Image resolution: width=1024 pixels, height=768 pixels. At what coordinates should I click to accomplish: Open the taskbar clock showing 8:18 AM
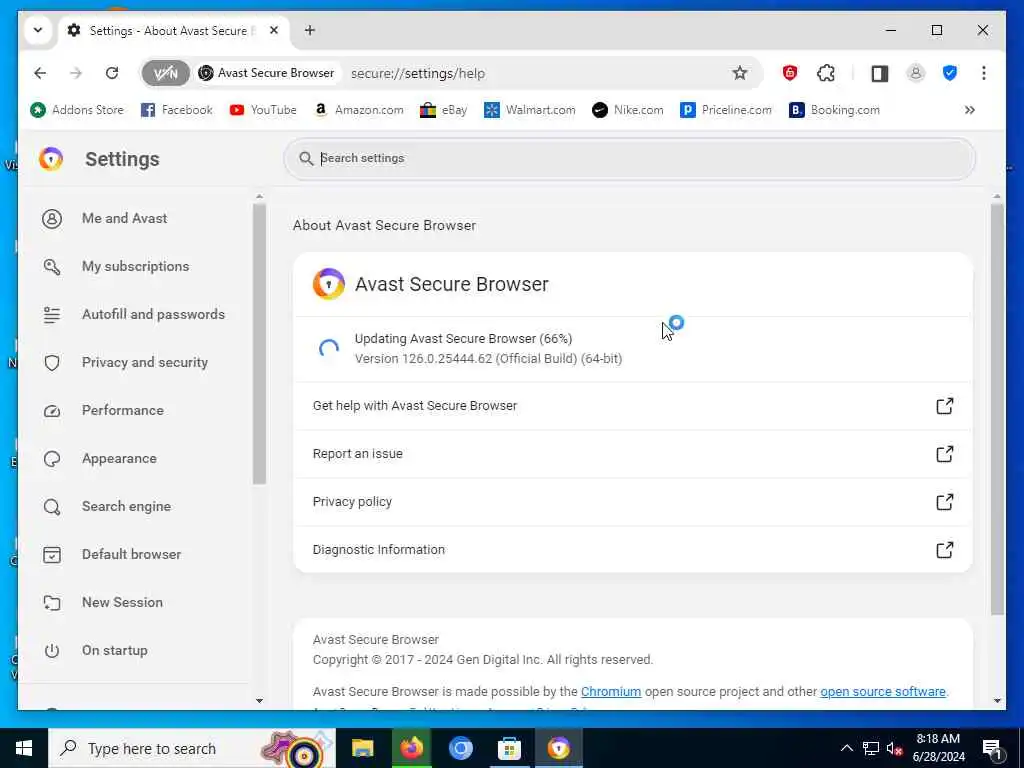pyautogui.click(x=938, y=748)
